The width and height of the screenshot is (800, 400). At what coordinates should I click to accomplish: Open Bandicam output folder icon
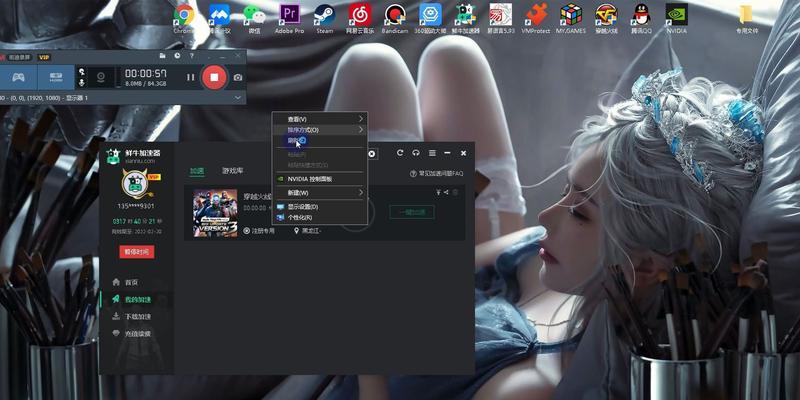tap(162, 56)
